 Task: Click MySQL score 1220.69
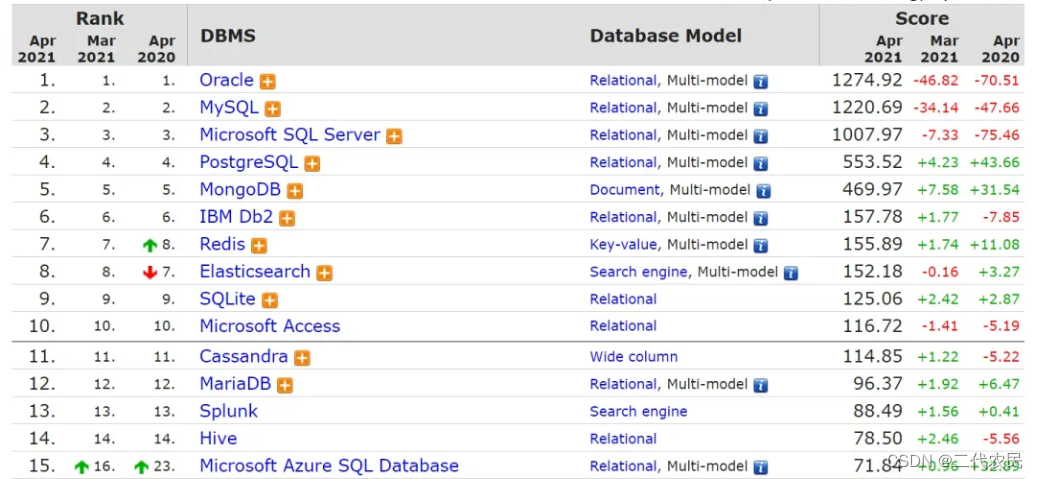(x=867, y=107)
